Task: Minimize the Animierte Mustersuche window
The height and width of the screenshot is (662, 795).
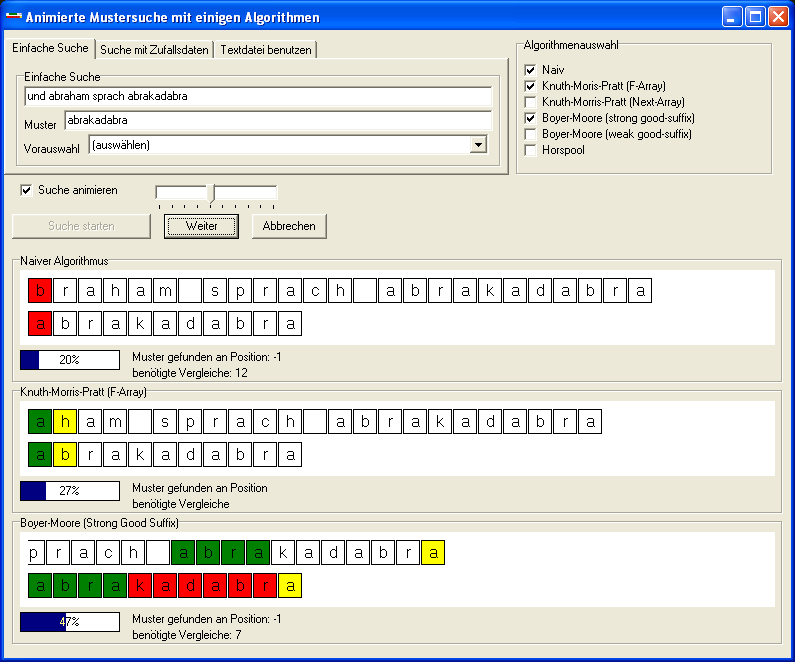Action: tap(733, 17)
